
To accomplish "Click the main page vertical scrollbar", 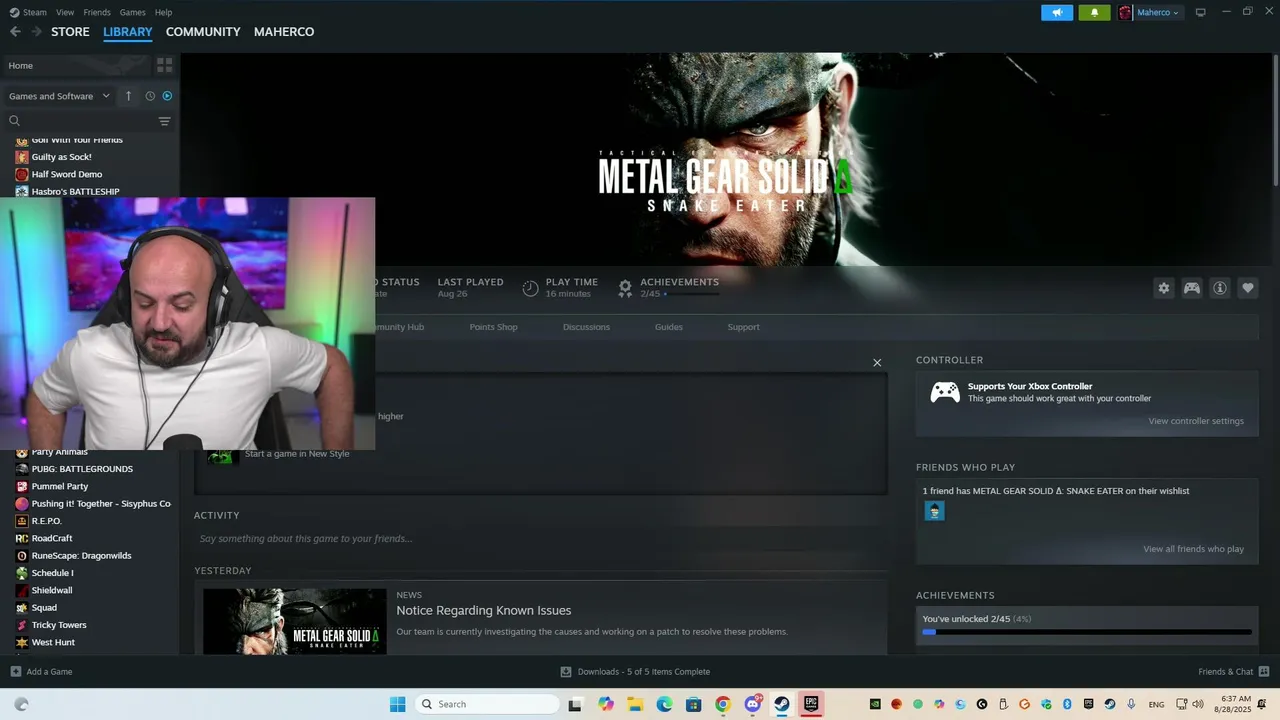I will pyautogui.click(x=1275, y=120).
